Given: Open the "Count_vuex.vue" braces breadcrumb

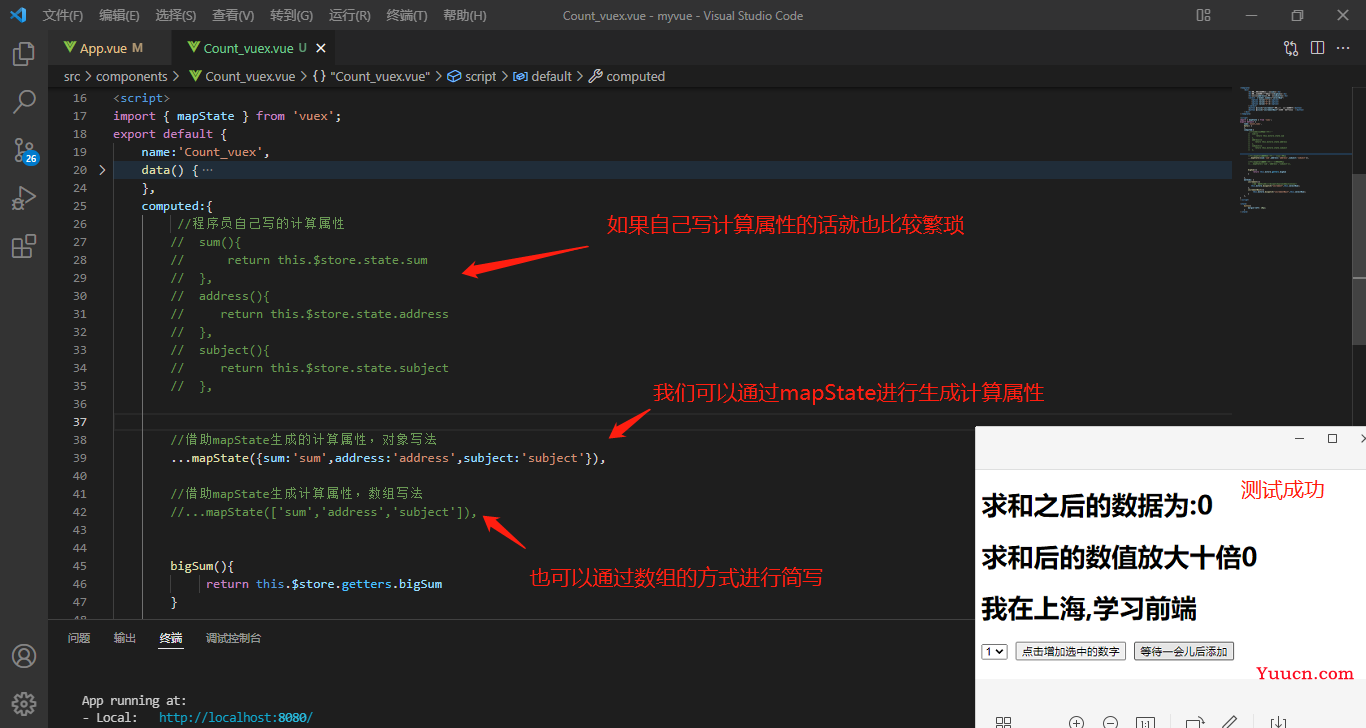Looking at the screenshot, I should point(371,76).
